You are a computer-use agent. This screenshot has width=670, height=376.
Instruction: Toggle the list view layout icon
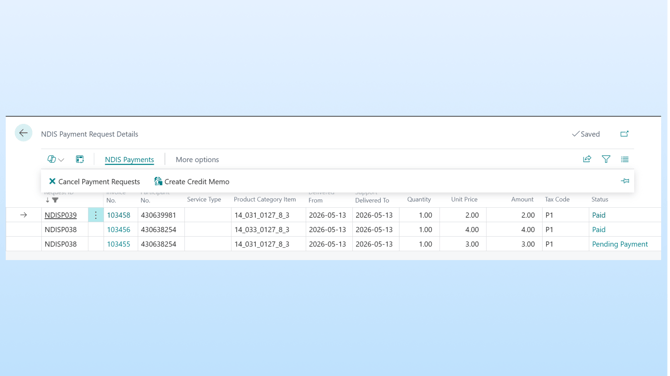[x=625, y=159]
